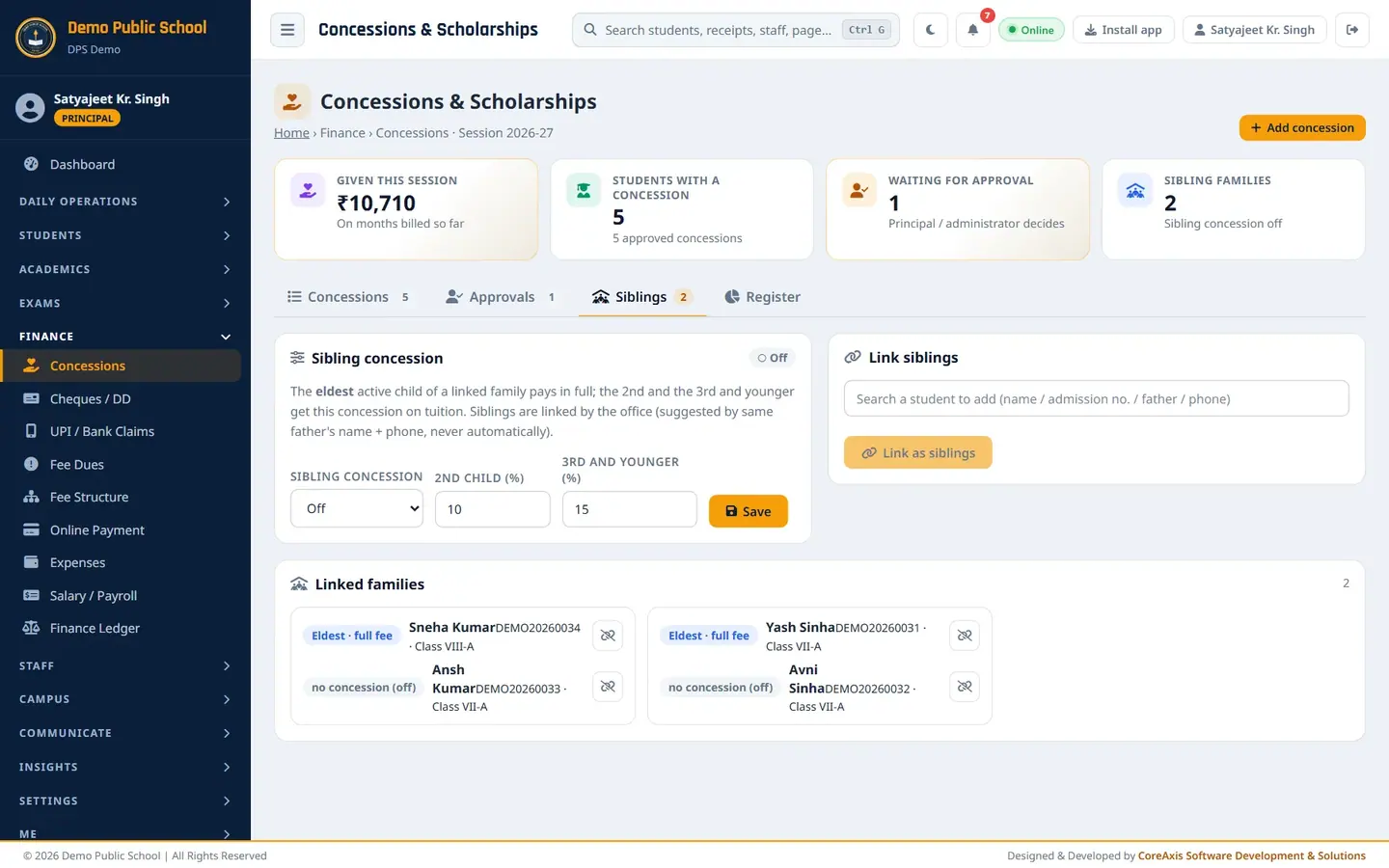The height and width of the screenshot is (868, 1389).
Task: Click the 2nd Child percent field
Action: (493, 509)
